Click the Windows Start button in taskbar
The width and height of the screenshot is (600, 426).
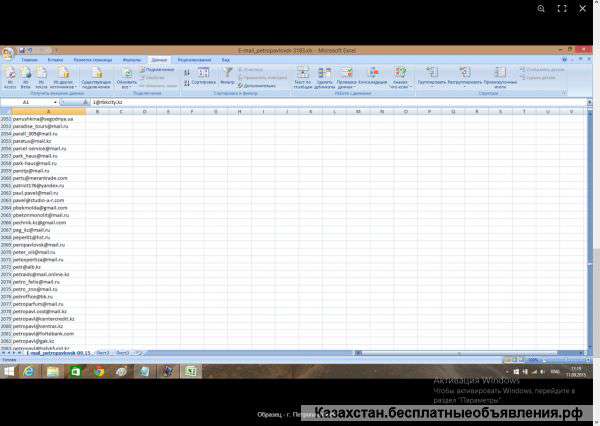coord(9,371)
